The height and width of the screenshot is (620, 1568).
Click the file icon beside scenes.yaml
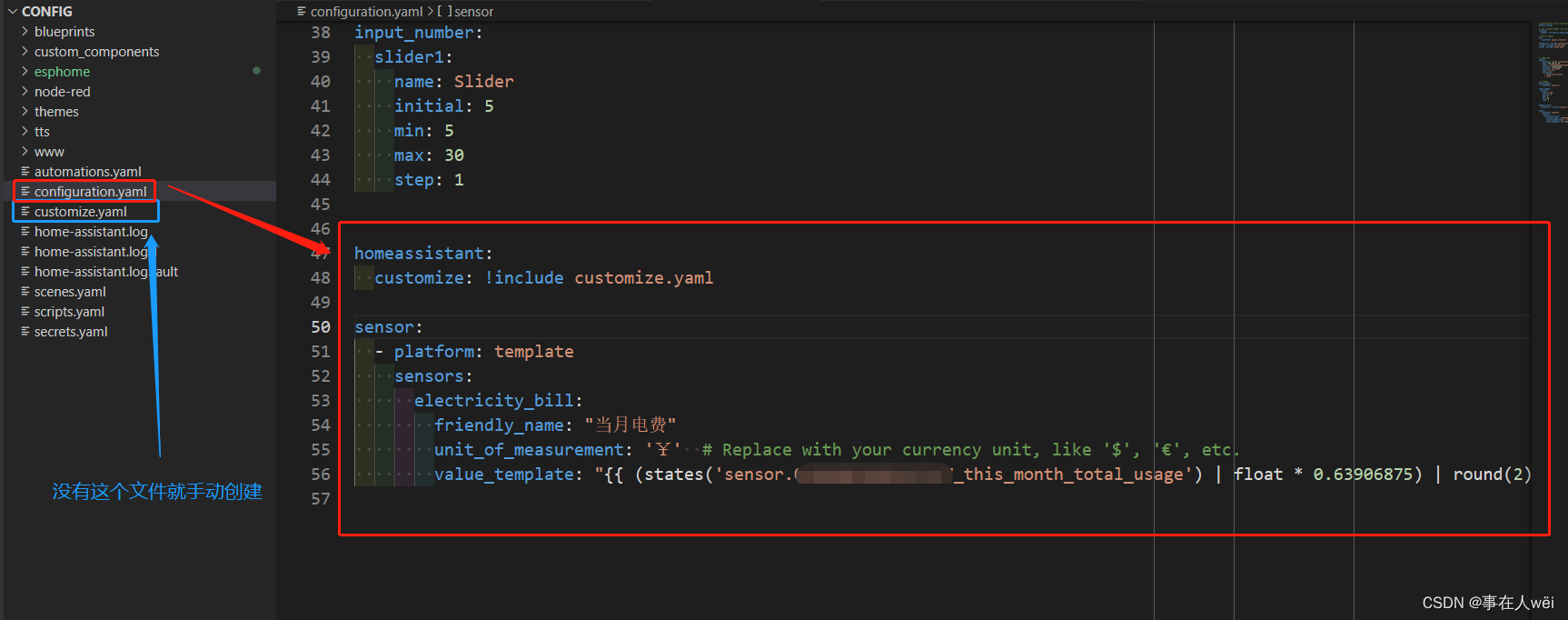(x=25, y=291)
